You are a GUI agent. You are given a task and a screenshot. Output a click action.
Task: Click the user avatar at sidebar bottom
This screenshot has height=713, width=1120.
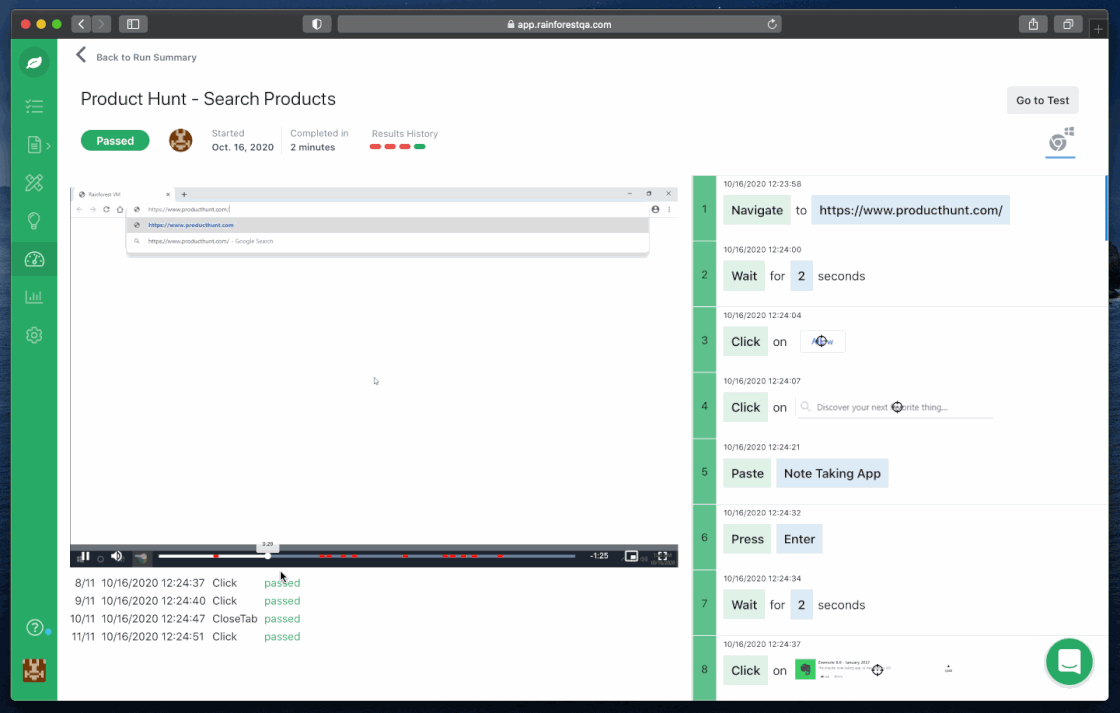click(x=34, y=670)
